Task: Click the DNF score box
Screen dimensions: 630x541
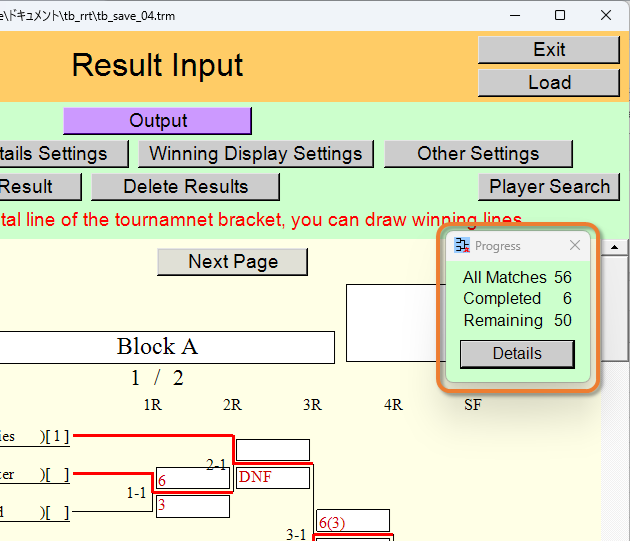Action: pyautogui.click(x=273, y=477)
